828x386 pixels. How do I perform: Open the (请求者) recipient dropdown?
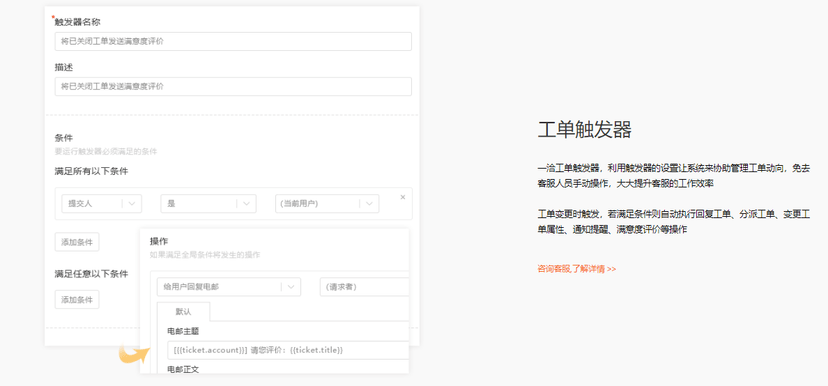(364, 287)
